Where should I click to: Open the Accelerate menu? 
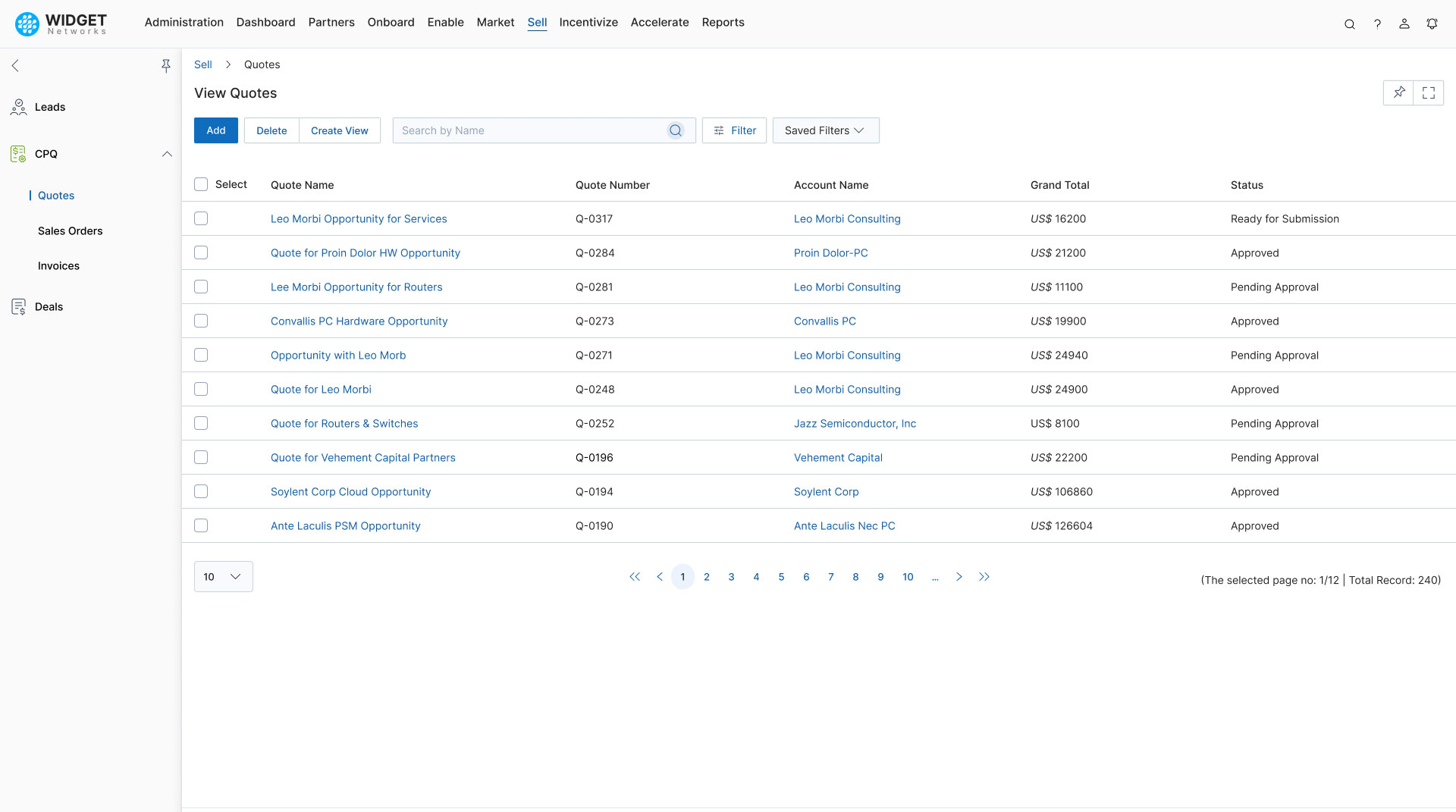pyautogui.click(x=660, y=22)
